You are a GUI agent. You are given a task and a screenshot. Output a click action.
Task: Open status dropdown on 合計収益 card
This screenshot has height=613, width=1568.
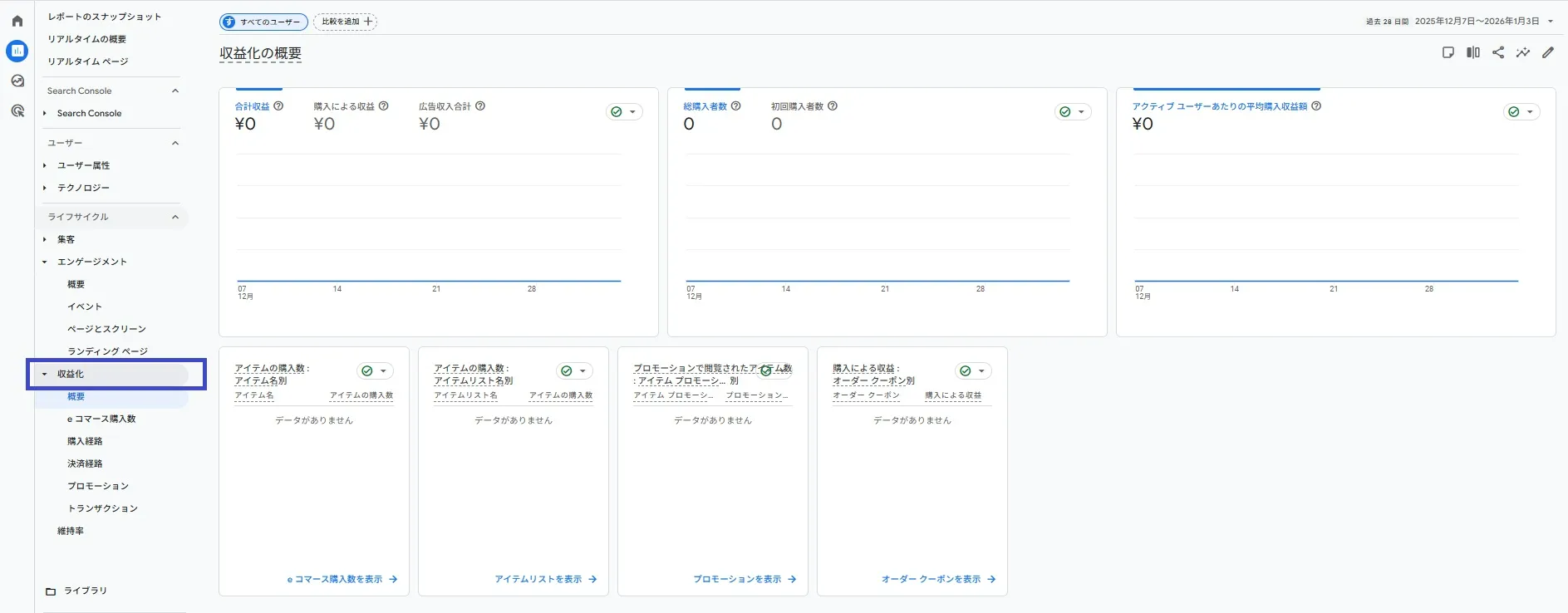624,112
